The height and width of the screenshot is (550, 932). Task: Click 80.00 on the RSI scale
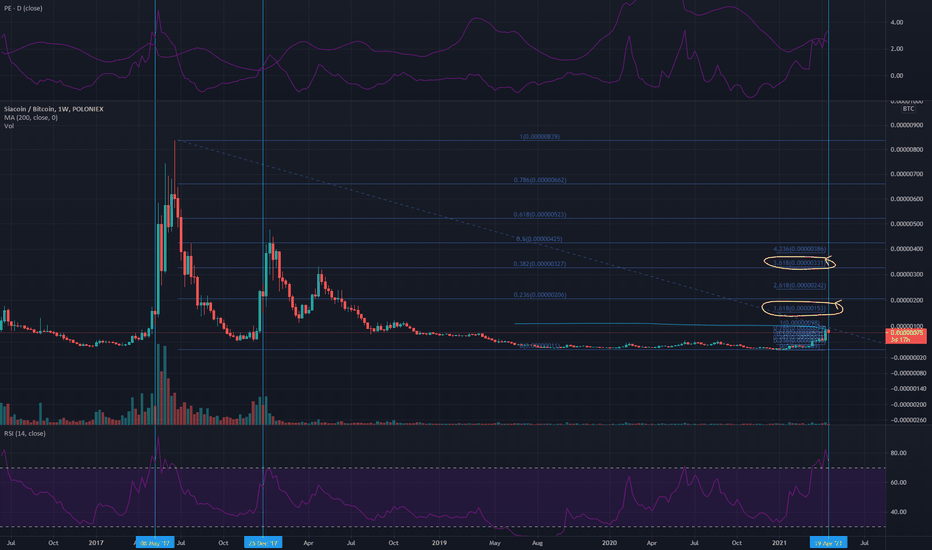click(x=898, y=453)
